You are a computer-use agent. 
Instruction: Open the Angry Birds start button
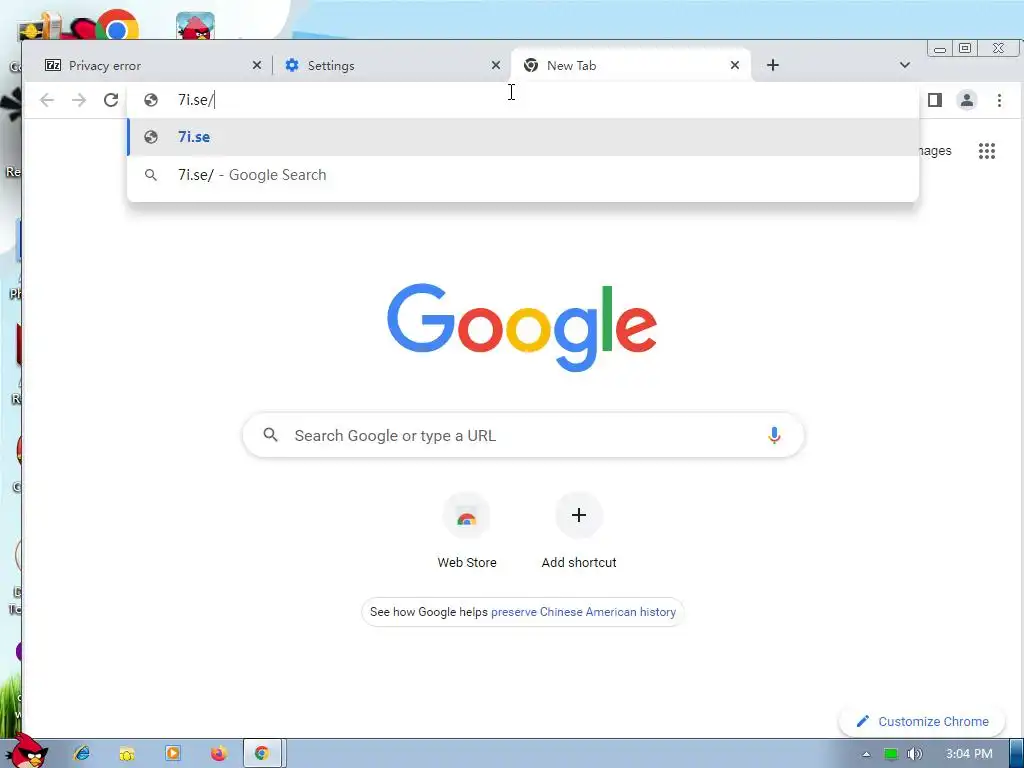click(26, 751)
